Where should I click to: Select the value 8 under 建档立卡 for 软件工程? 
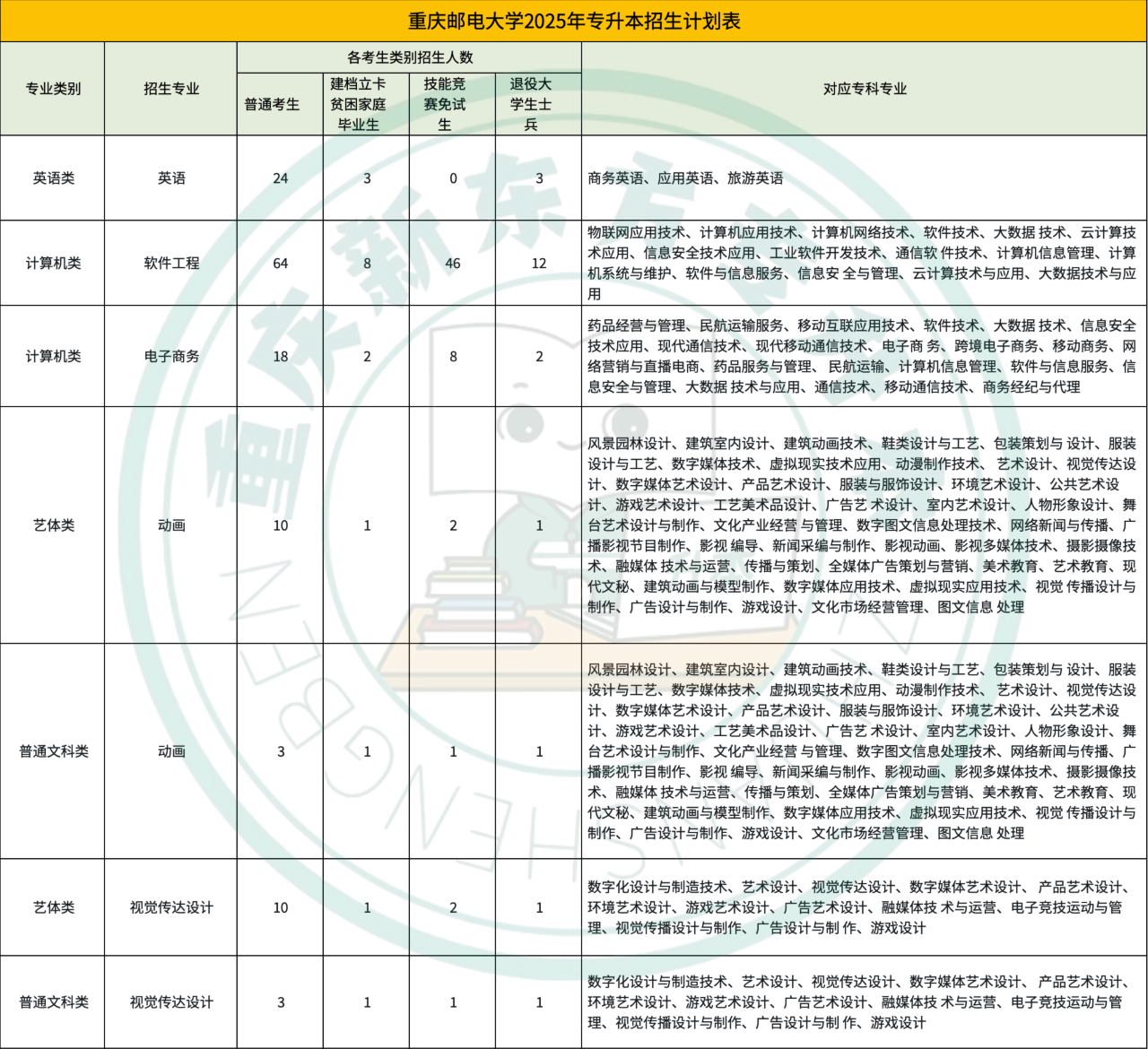[x=367, y=264]
